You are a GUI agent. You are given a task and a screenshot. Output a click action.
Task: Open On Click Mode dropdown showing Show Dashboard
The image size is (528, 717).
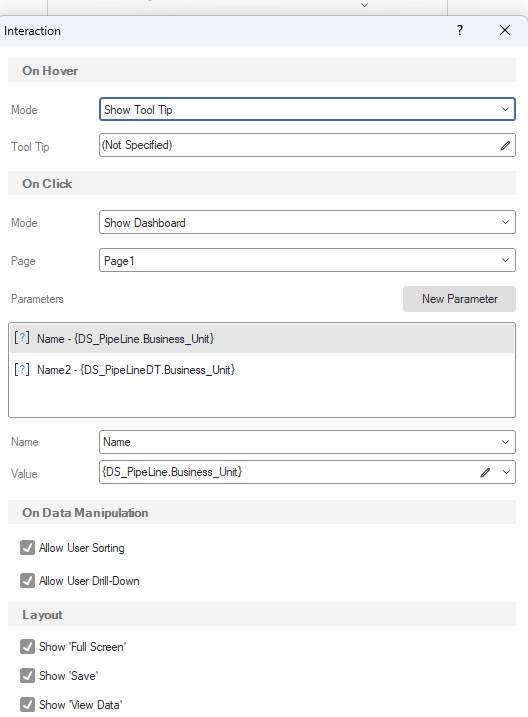307,222
